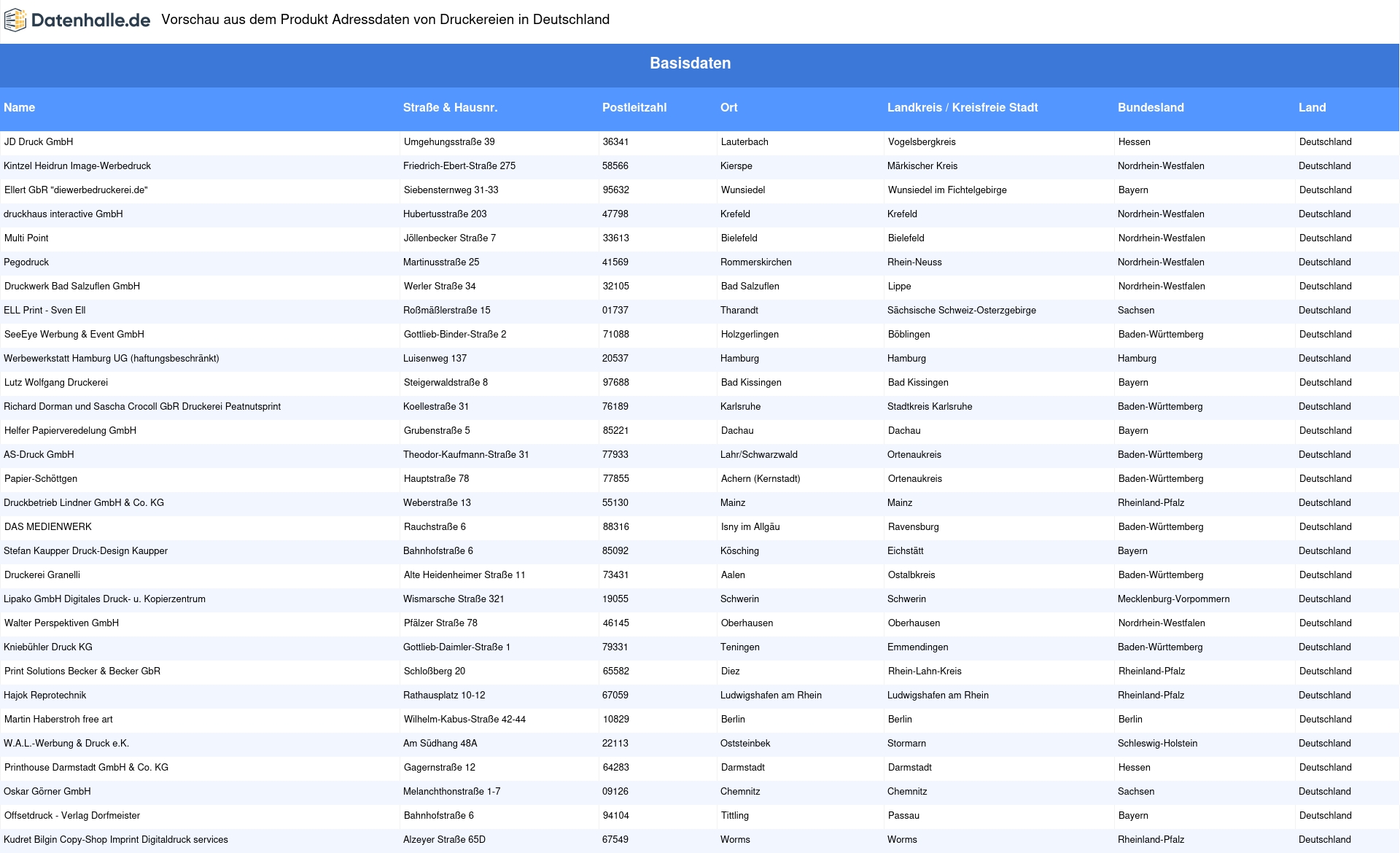Open the Datenhalle.de site title link

[x=91, y=20]
